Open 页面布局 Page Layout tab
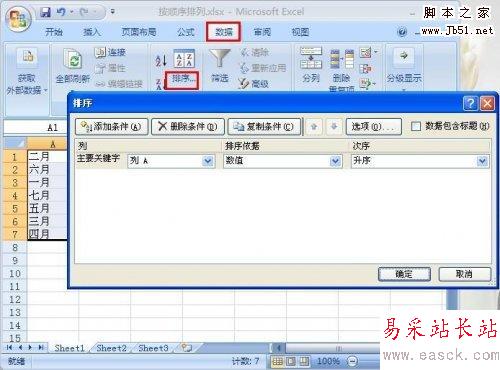This screenshot has height=370, width=500. tap(139, 32)
